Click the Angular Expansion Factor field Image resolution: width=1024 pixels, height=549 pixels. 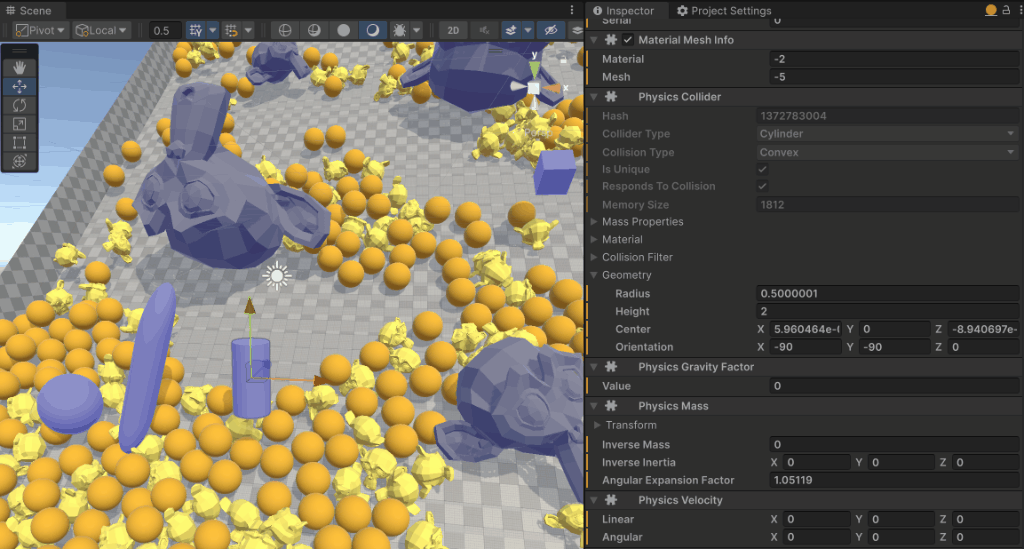[x=894, y=480]
